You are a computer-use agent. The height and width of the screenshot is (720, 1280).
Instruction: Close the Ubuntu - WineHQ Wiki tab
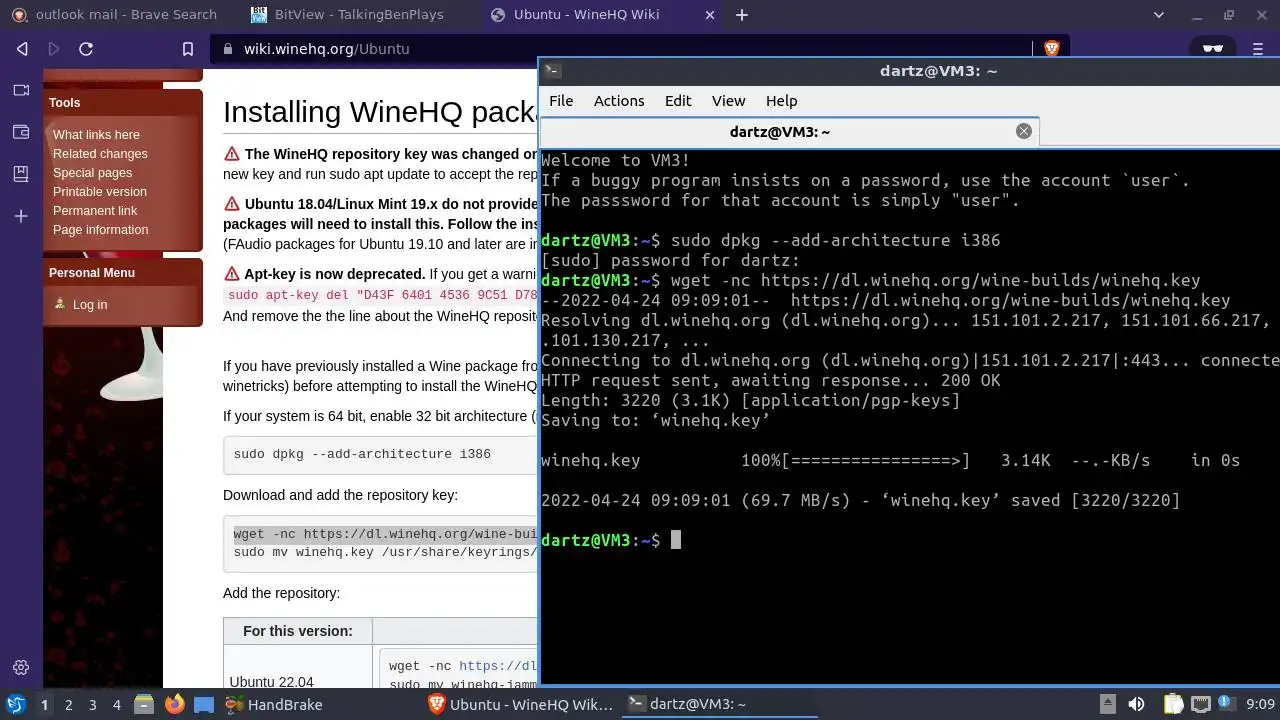[710, 15]
